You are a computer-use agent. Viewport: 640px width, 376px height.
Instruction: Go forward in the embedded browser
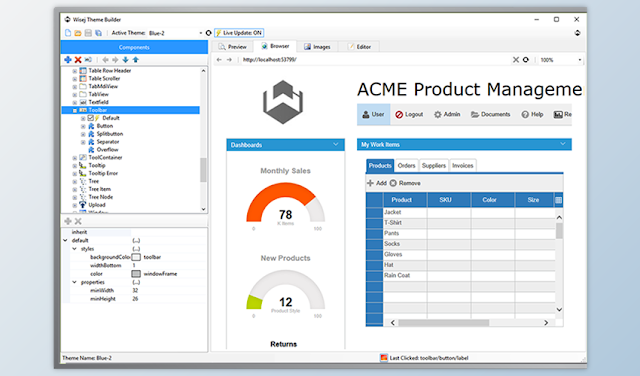pyautogui.click(x=229, y=60)
